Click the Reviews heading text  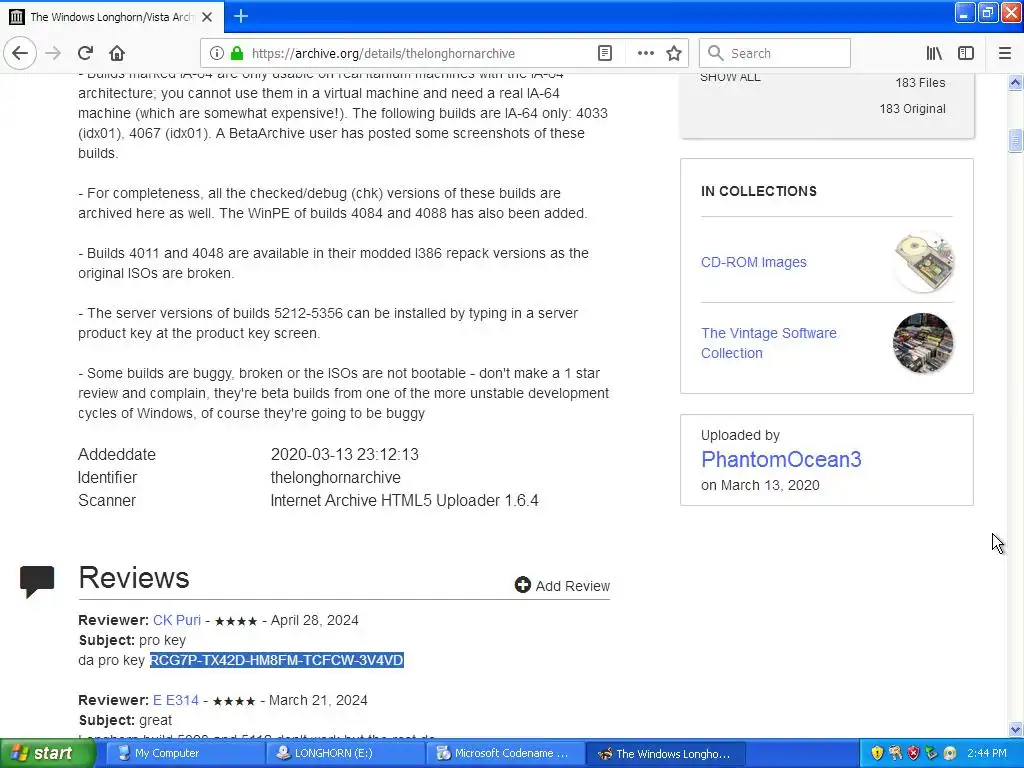[134, 578]
